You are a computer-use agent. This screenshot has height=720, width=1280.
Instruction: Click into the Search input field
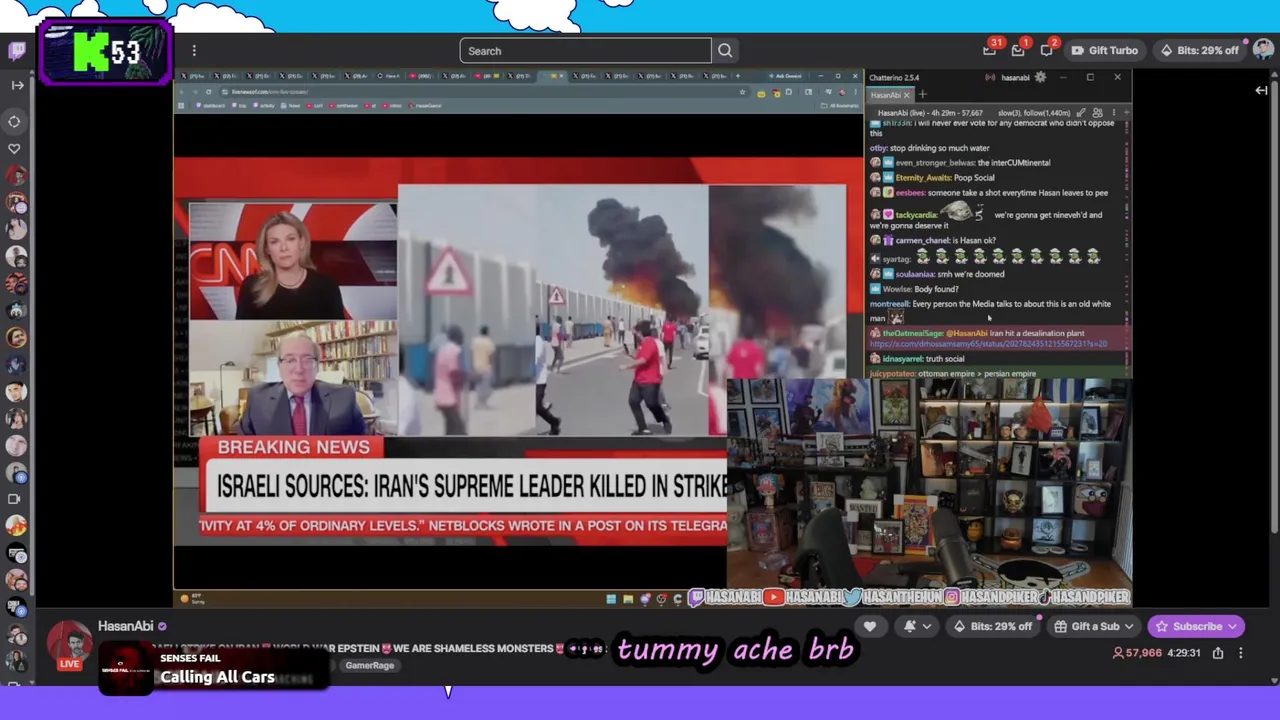(x=585, y=51)
